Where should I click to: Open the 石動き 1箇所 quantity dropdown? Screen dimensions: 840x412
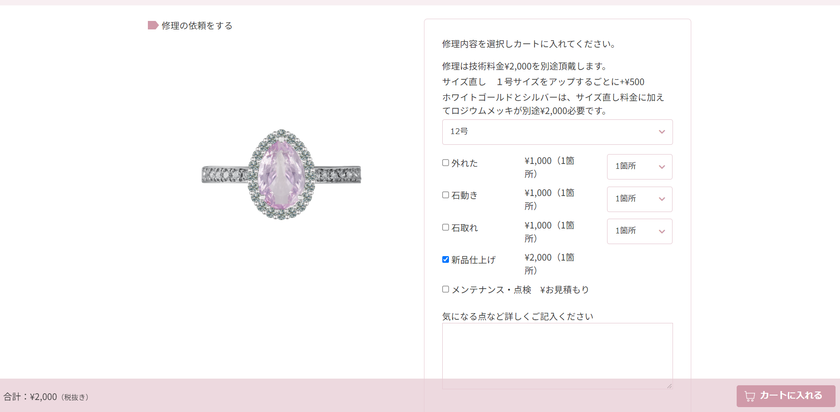tap(640, 199)
